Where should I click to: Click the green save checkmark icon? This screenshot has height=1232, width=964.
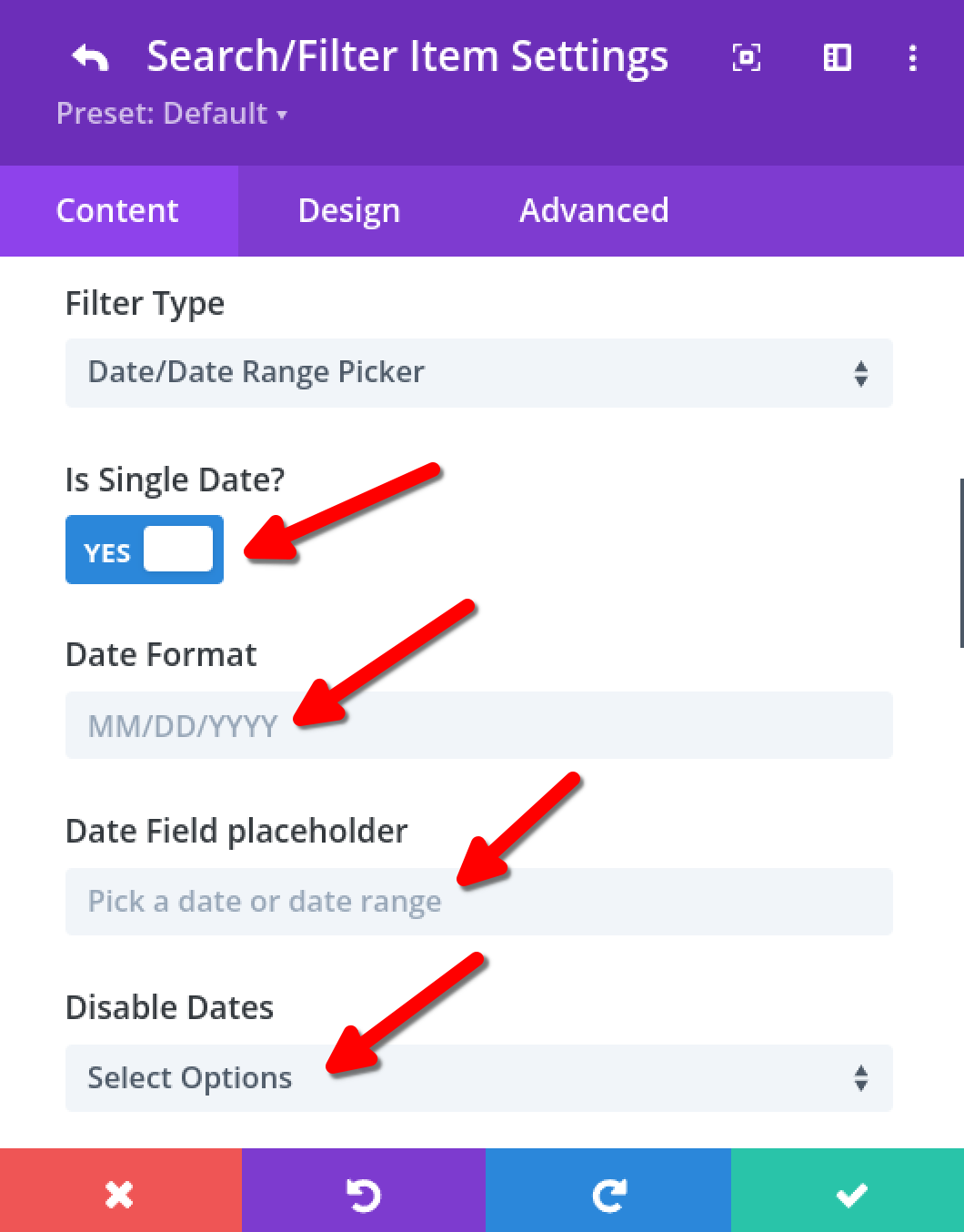click(851, 1194)
